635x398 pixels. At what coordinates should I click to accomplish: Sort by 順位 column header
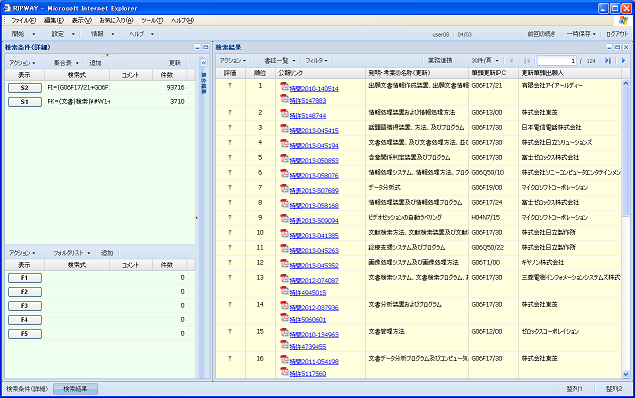point(260,73)
